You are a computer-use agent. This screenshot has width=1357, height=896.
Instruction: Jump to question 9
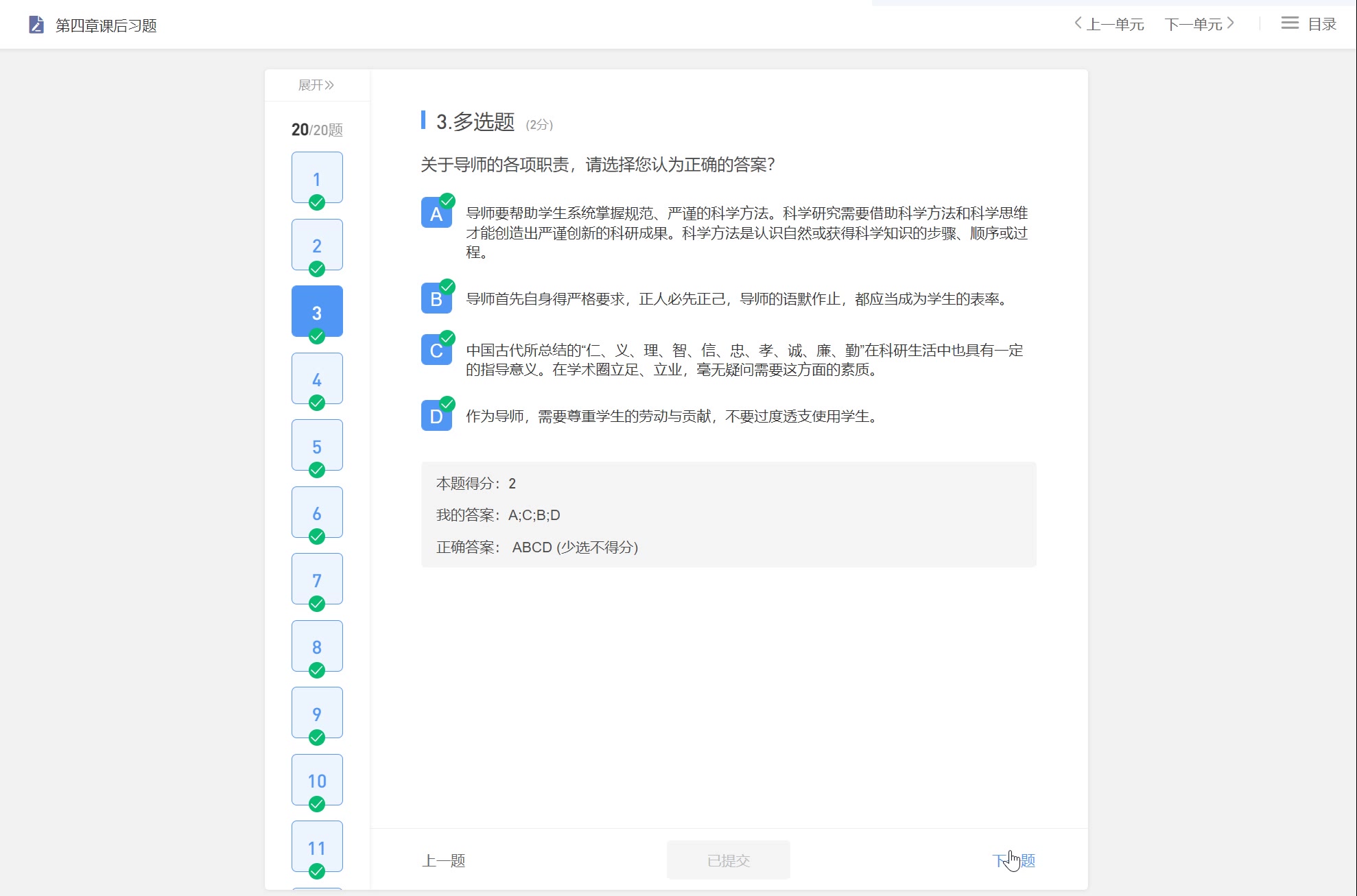(x=317, y=712)
